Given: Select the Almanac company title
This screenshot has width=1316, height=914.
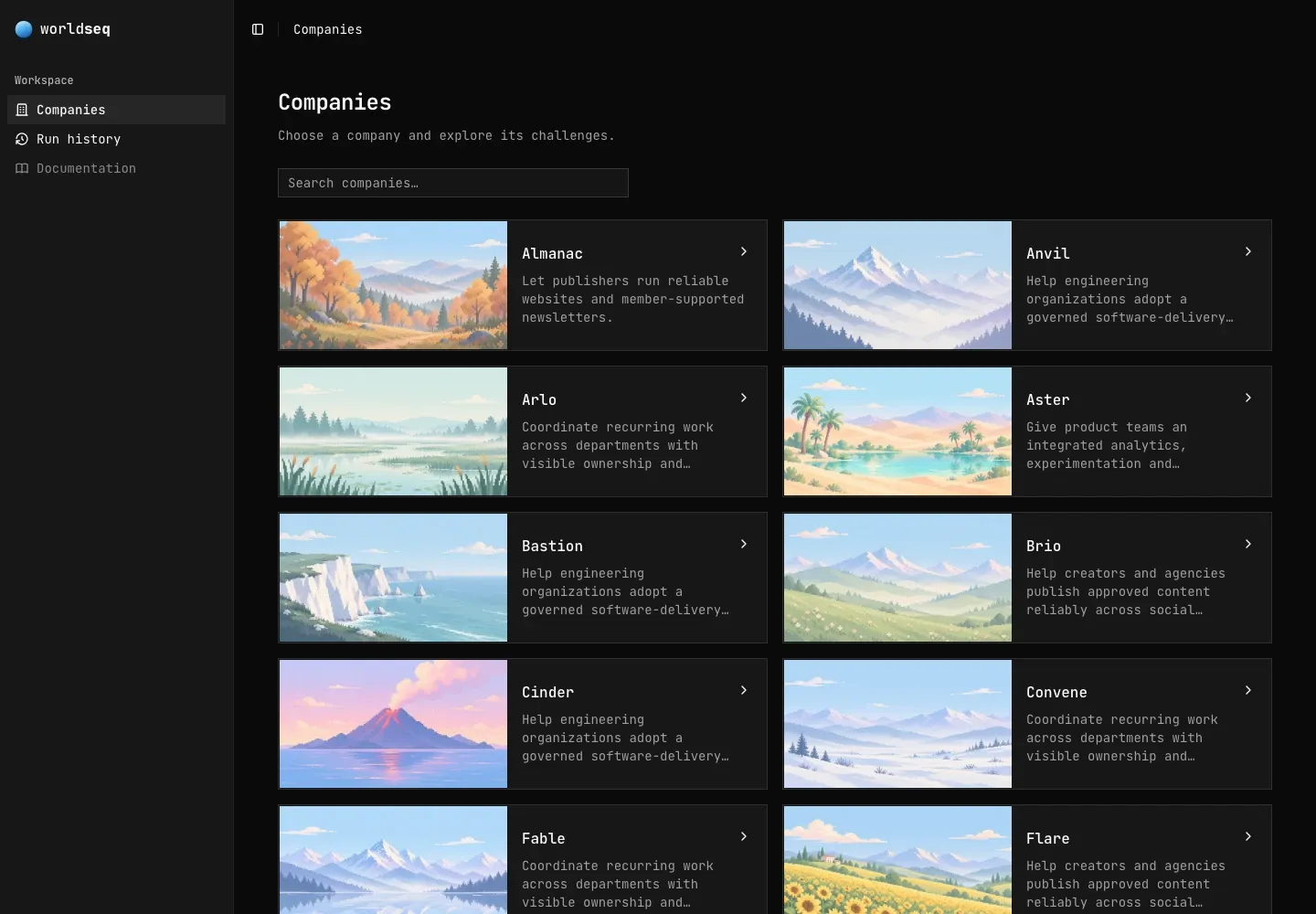Looking at the screenshot, I should click(x=552, y=253).
